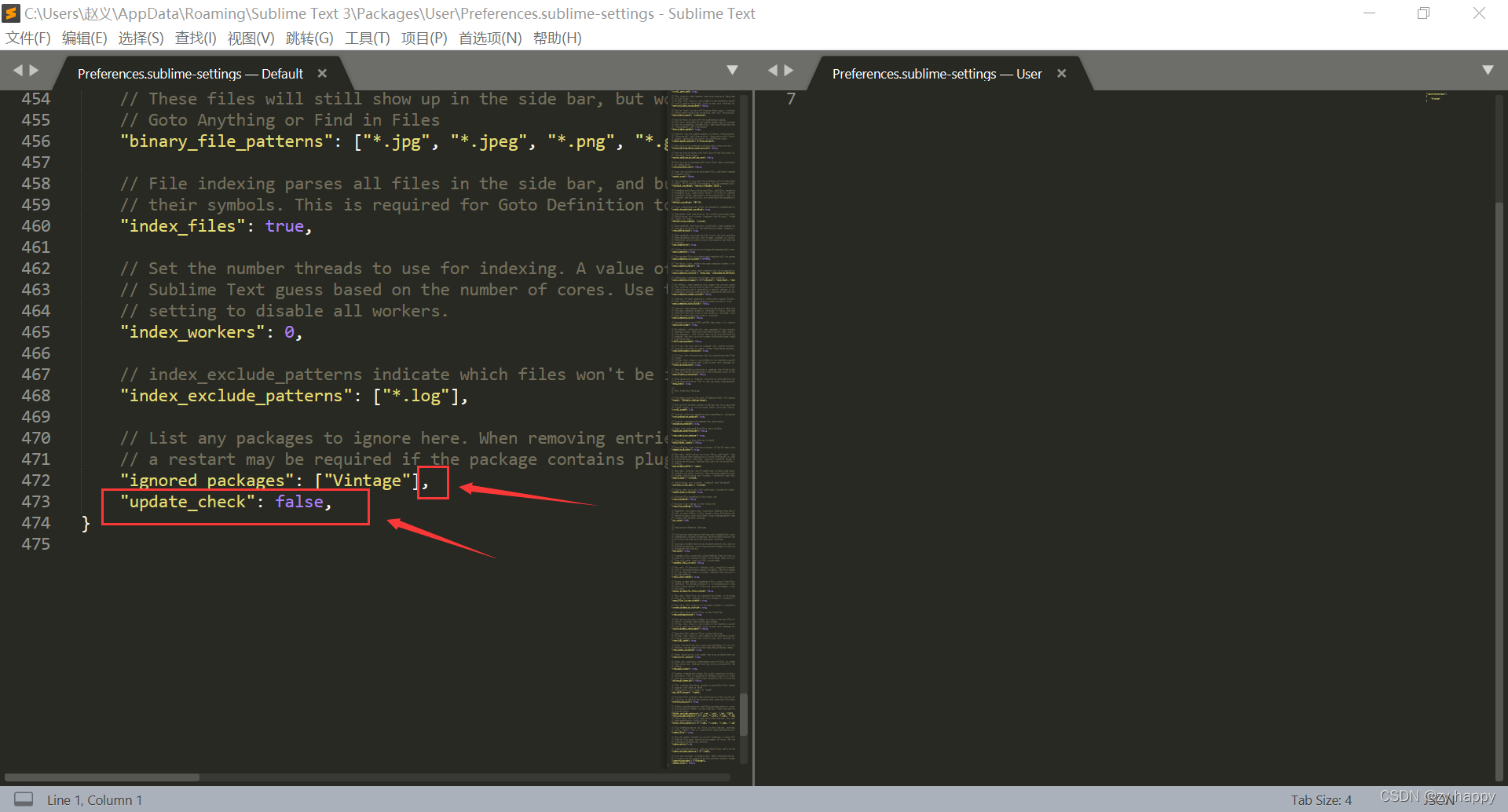Click the right pane vertical scrollbar
The image size is (1508, 812).
point(1499,493)
